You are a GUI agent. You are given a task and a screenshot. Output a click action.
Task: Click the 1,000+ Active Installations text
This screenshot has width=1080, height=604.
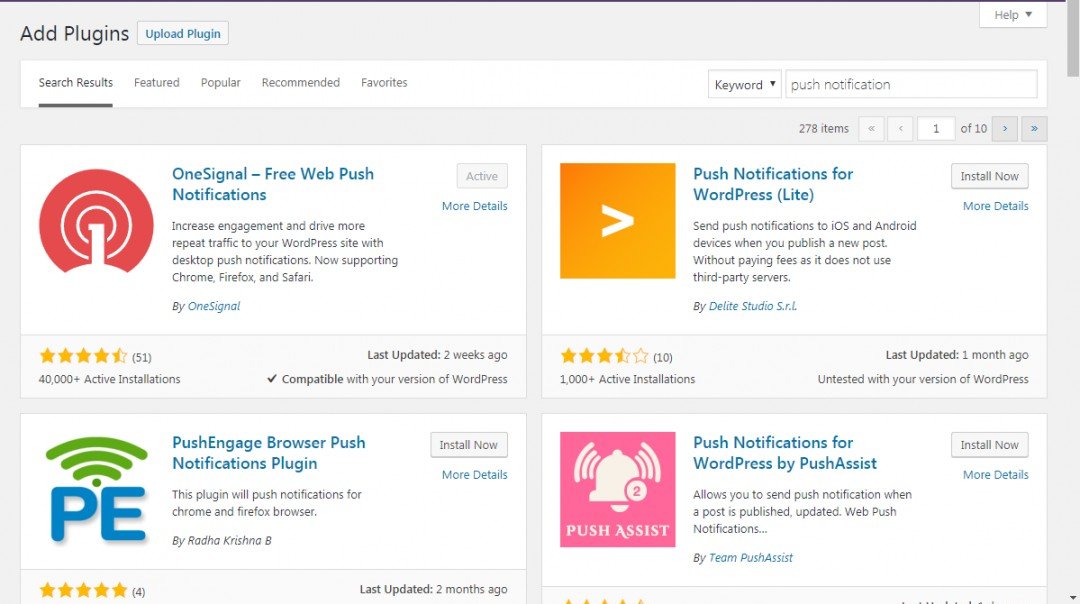click(627, 379)
